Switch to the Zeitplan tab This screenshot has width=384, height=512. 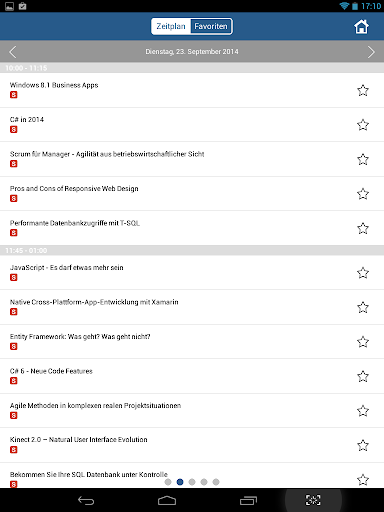[171, 26]
